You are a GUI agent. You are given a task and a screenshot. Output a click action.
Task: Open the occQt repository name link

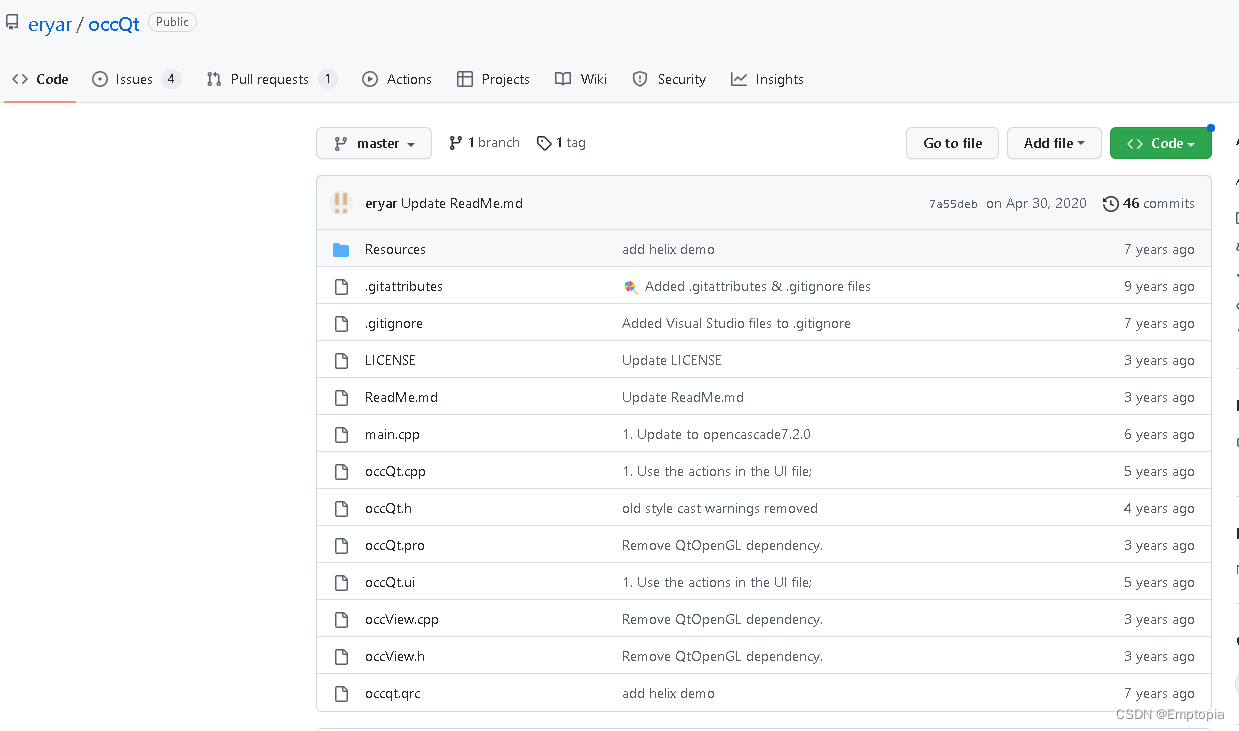coord(114,25)
